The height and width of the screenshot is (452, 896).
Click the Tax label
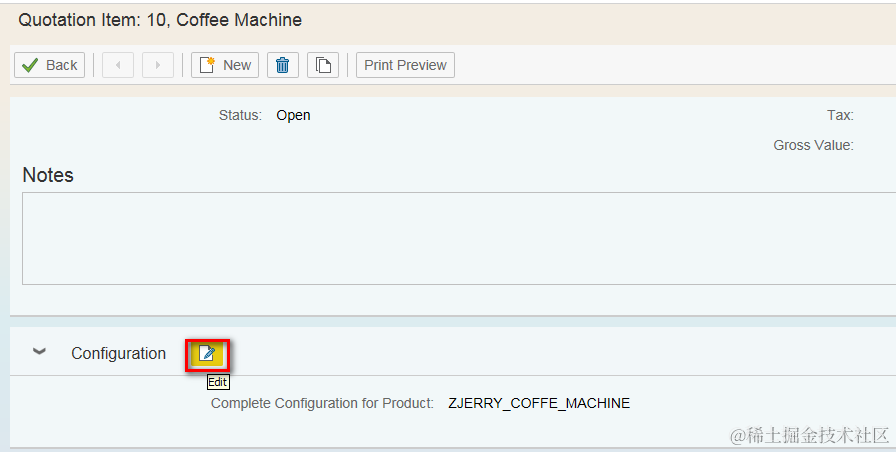840,115
